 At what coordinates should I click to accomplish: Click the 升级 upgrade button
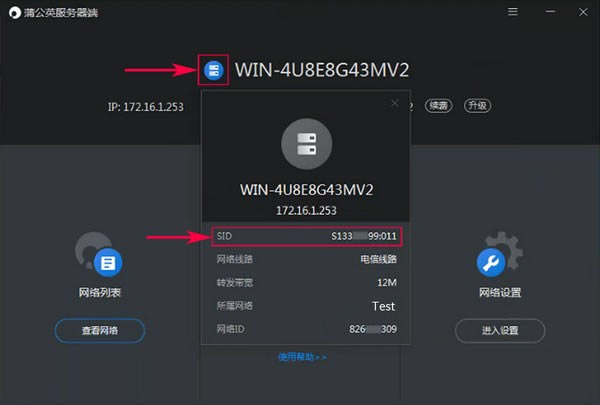477,106
